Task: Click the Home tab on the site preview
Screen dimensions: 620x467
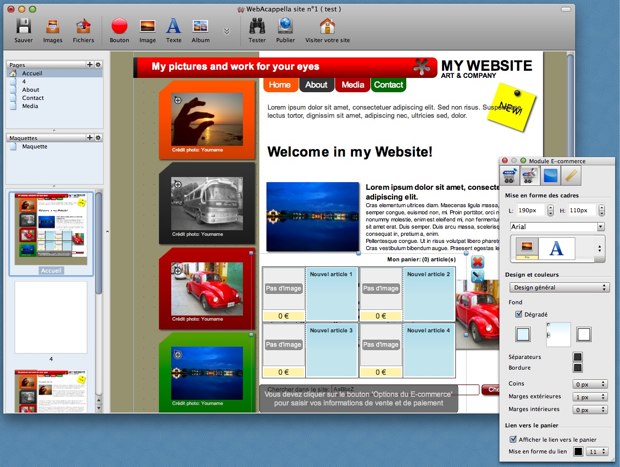Action: tap(280, 85)
